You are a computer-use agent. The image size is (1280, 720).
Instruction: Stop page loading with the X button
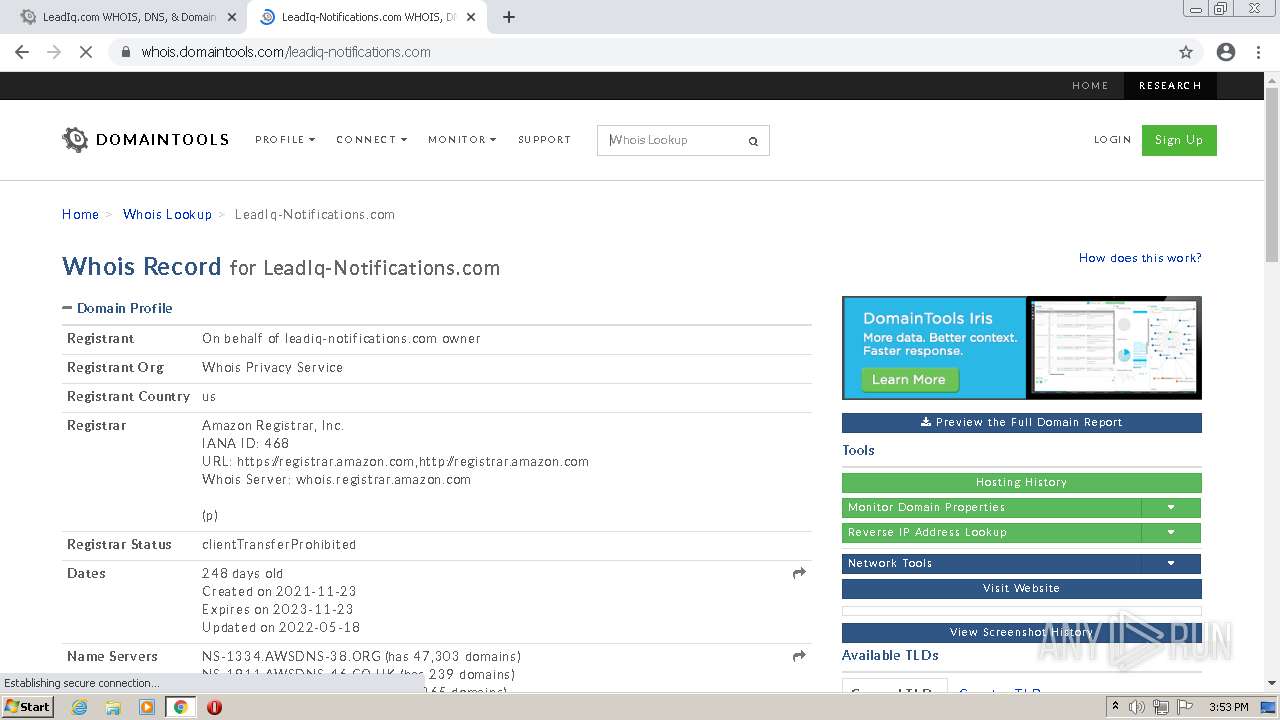[86, 52]
